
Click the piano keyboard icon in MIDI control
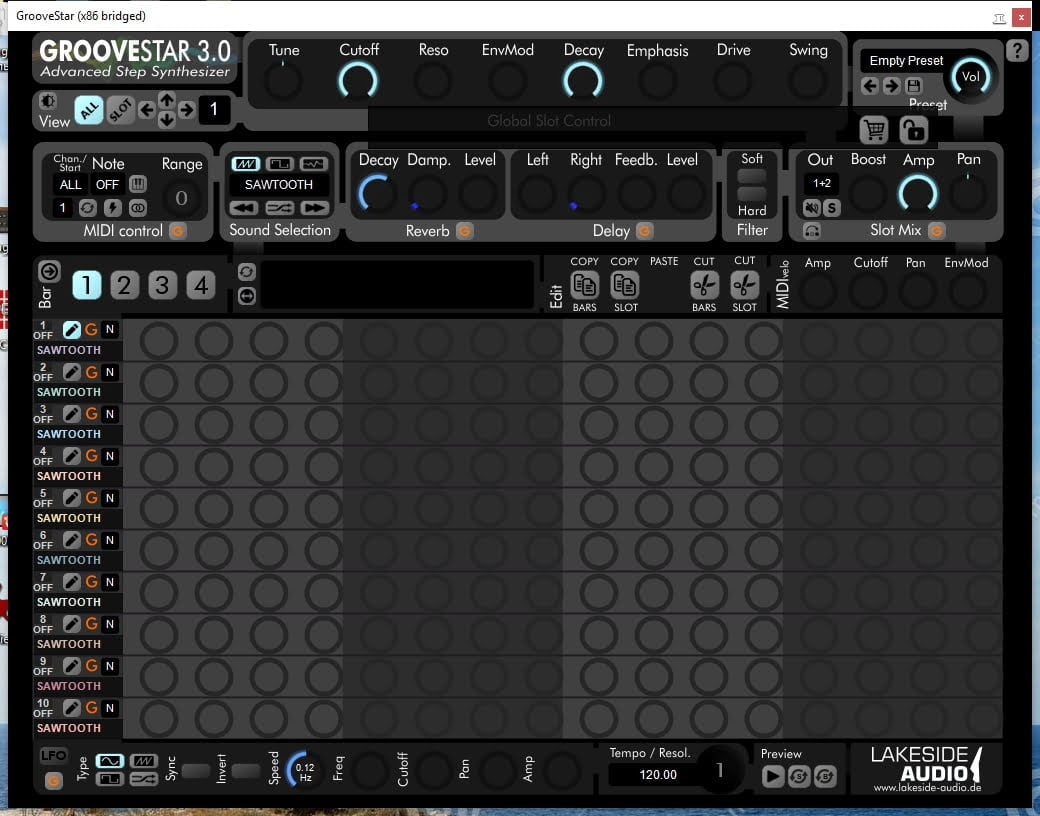click(137, 184)
